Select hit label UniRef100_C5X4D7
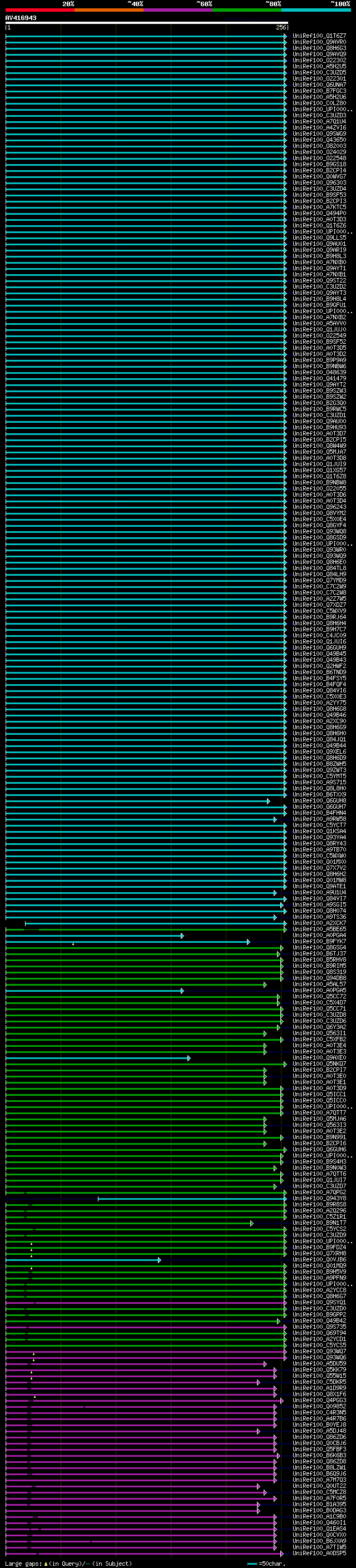356x1568 pixels. [319, 1002]
